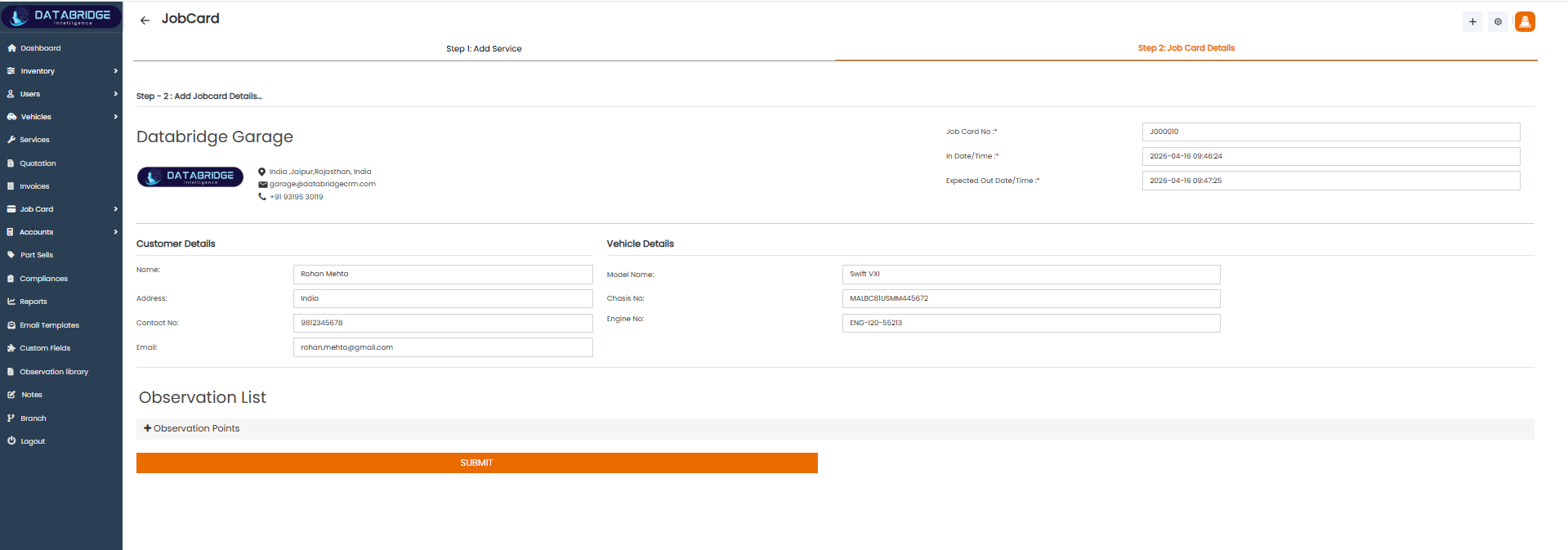Open Email Templates link

click(x=50, y=325)
